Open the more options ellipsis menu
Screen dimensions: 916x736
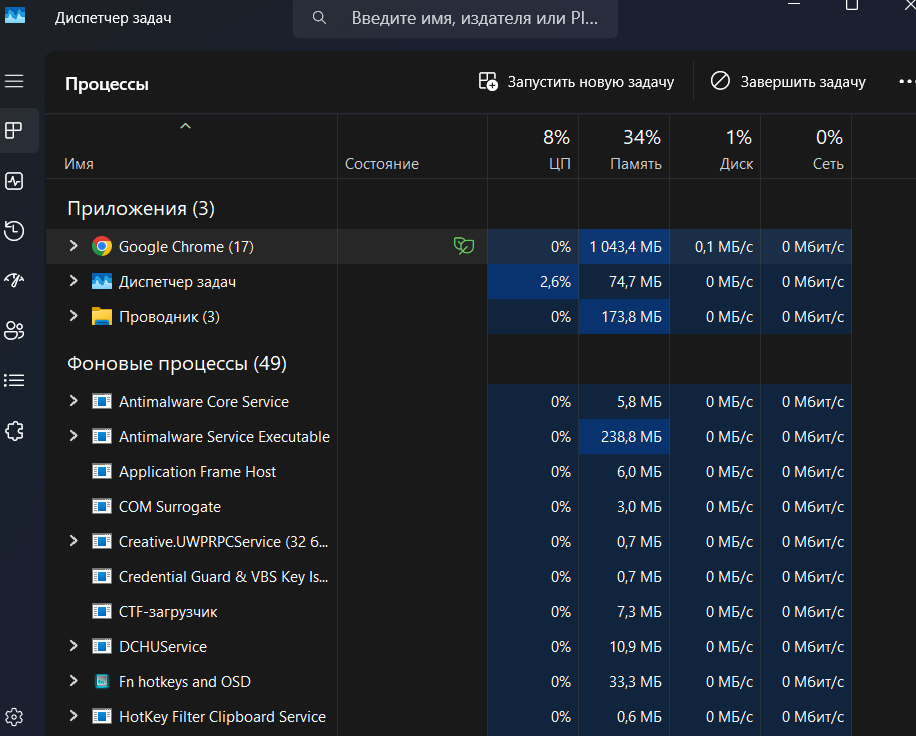point(906,82)
